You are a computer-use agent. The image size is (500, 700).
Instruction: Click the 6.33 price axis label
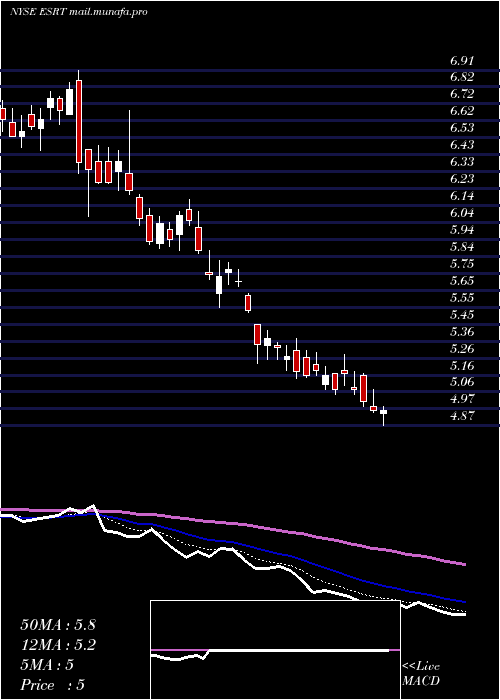click(x=462, y=162)
